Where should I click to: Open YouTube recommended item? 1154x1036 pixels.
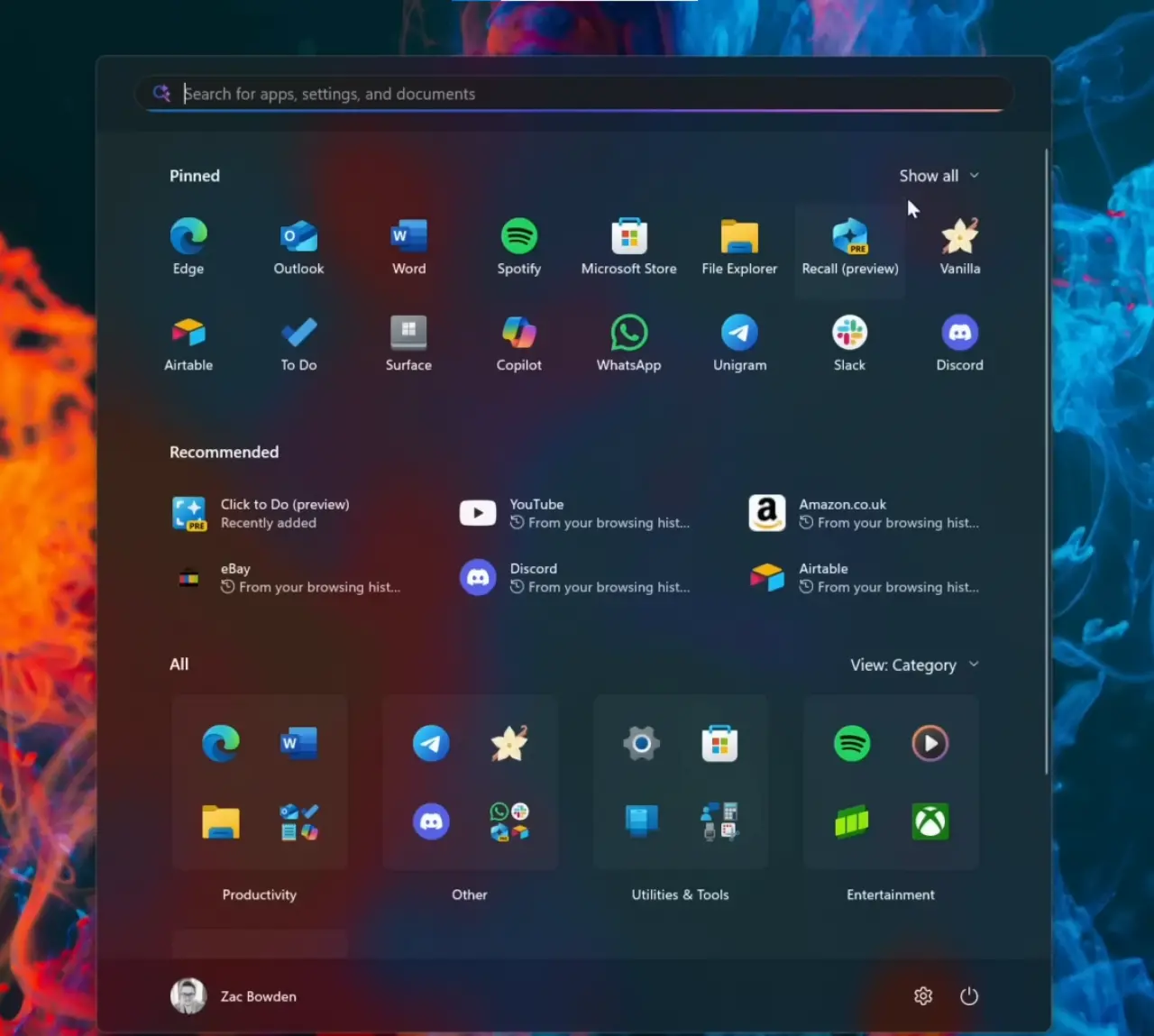coord(574,514)
